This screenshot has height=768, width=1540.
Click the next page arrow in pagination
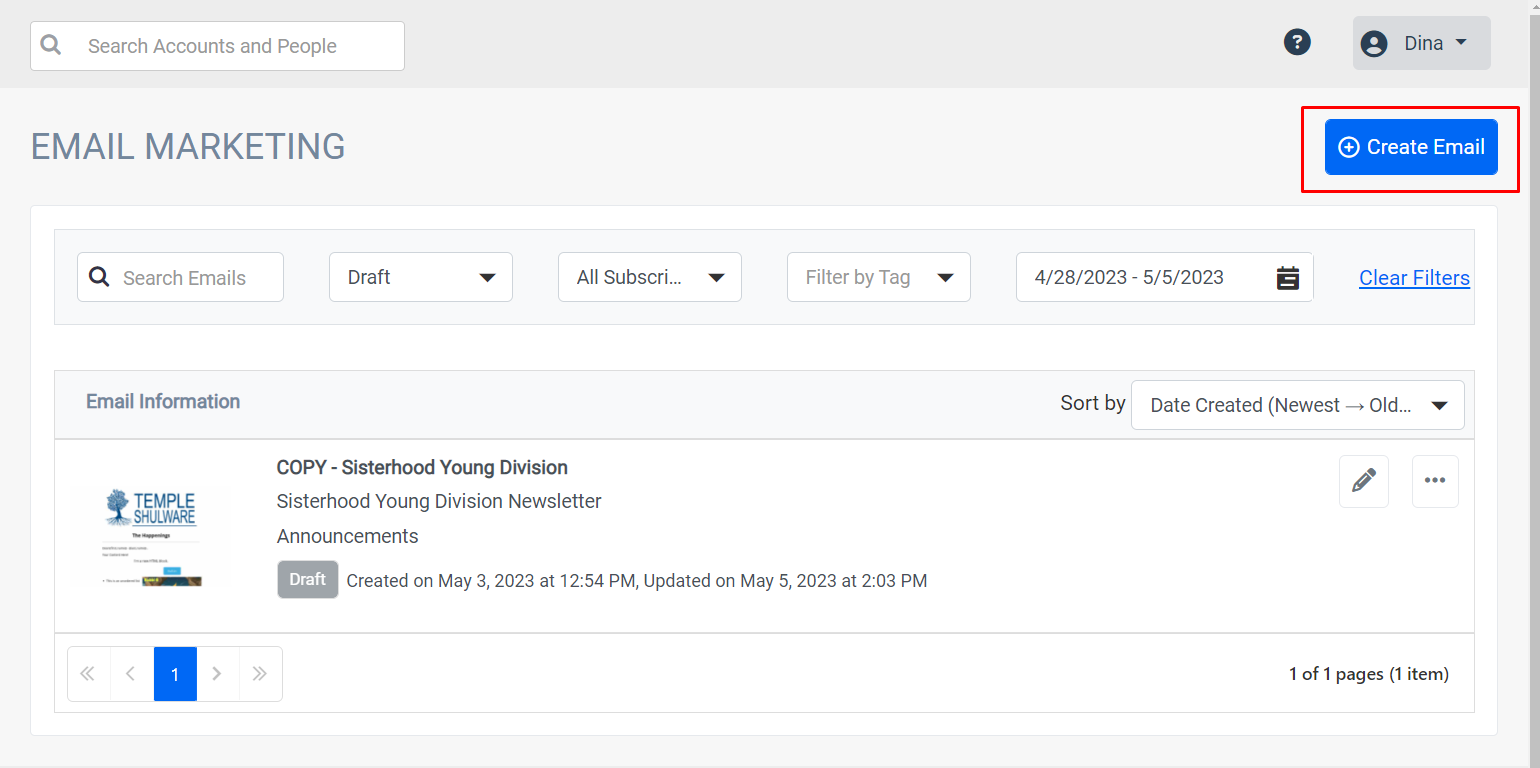point(217,674)
